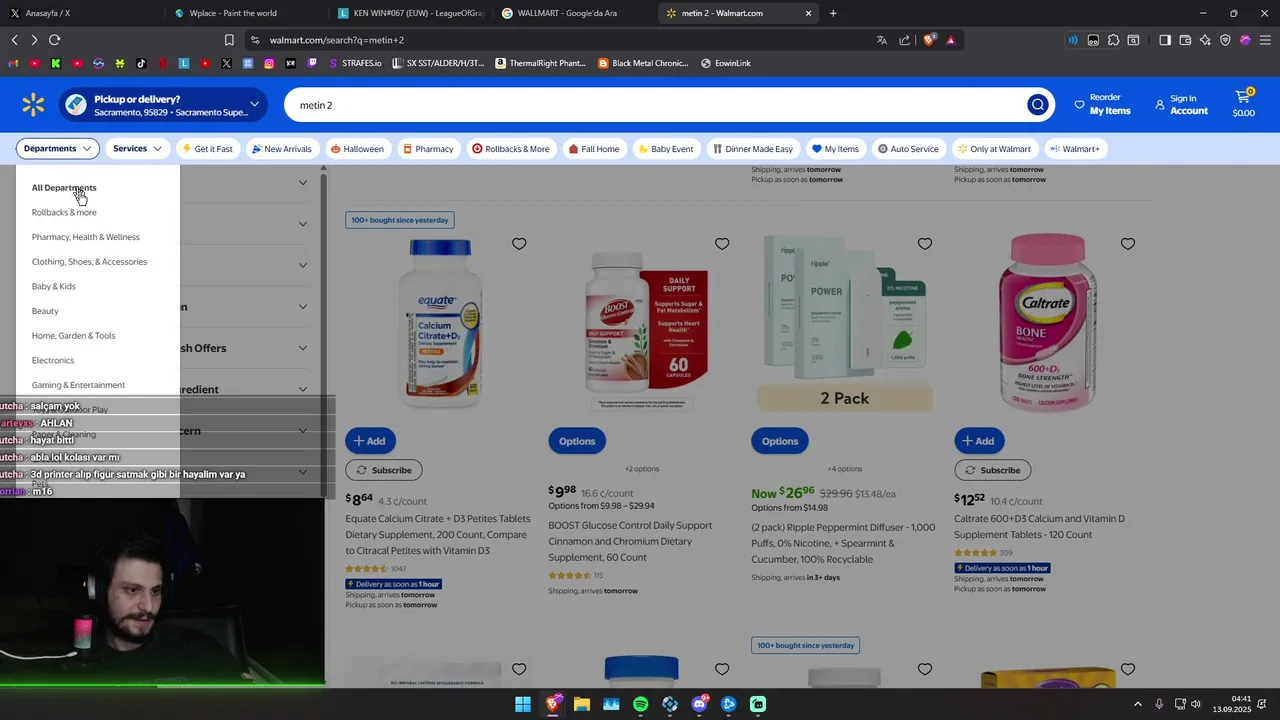Click the blue search magnifier button
The width and height of the screenshot is (1280, 720).
tap(1038, 105)
